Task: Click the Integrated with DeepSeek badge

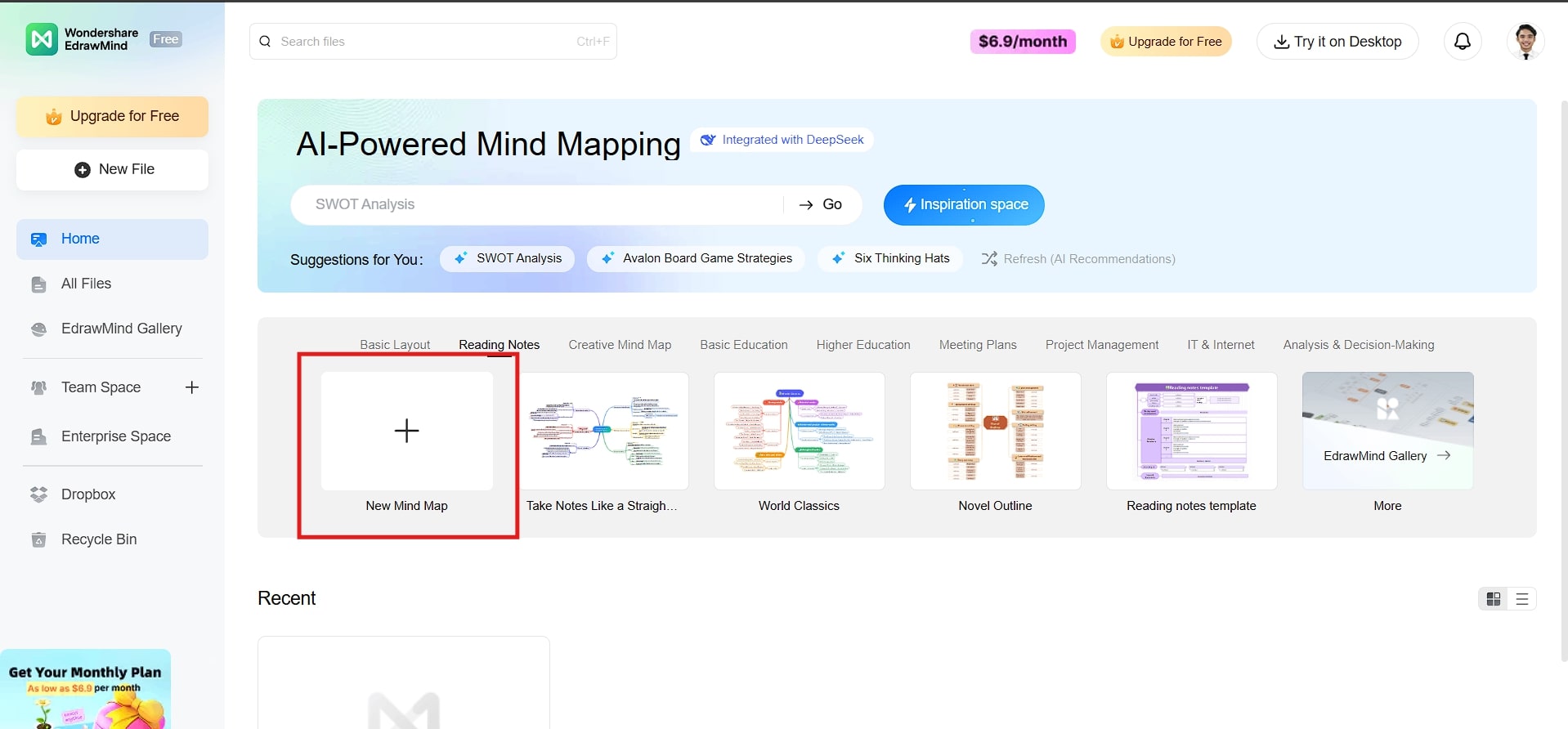Action: (782, 140)
